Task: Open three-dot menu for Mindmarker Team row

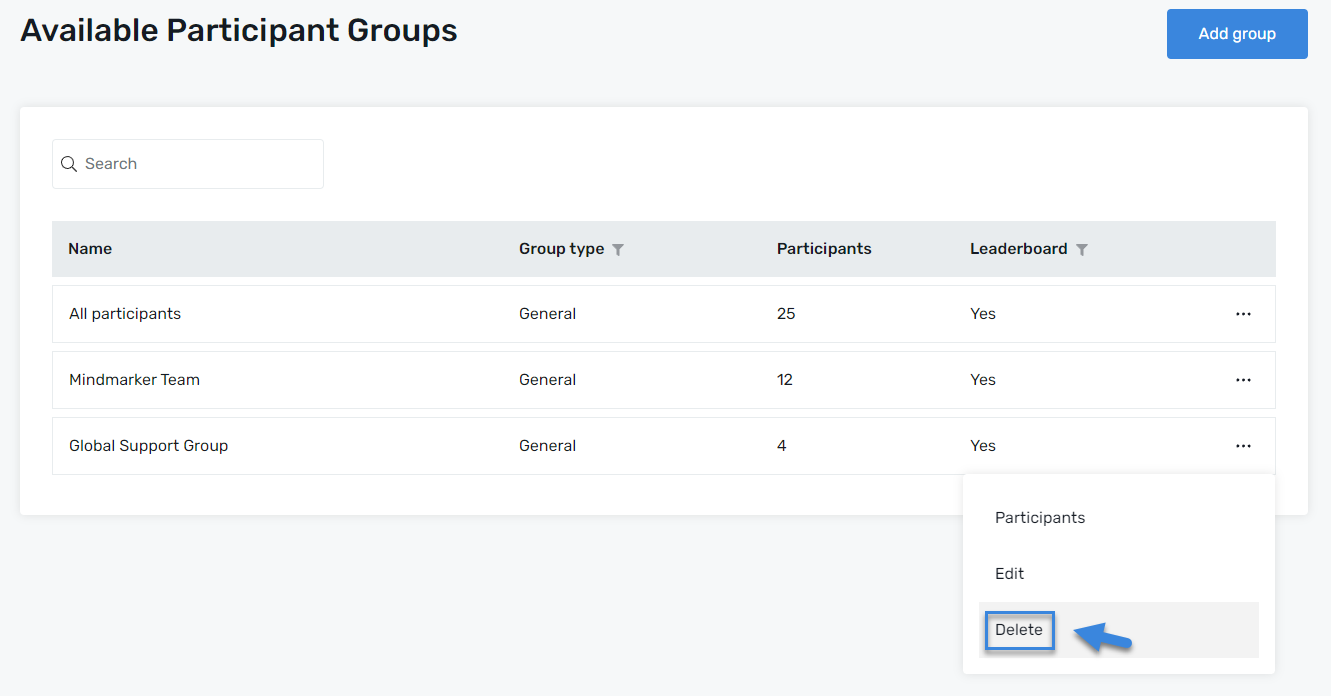Action: [1243, 380]
